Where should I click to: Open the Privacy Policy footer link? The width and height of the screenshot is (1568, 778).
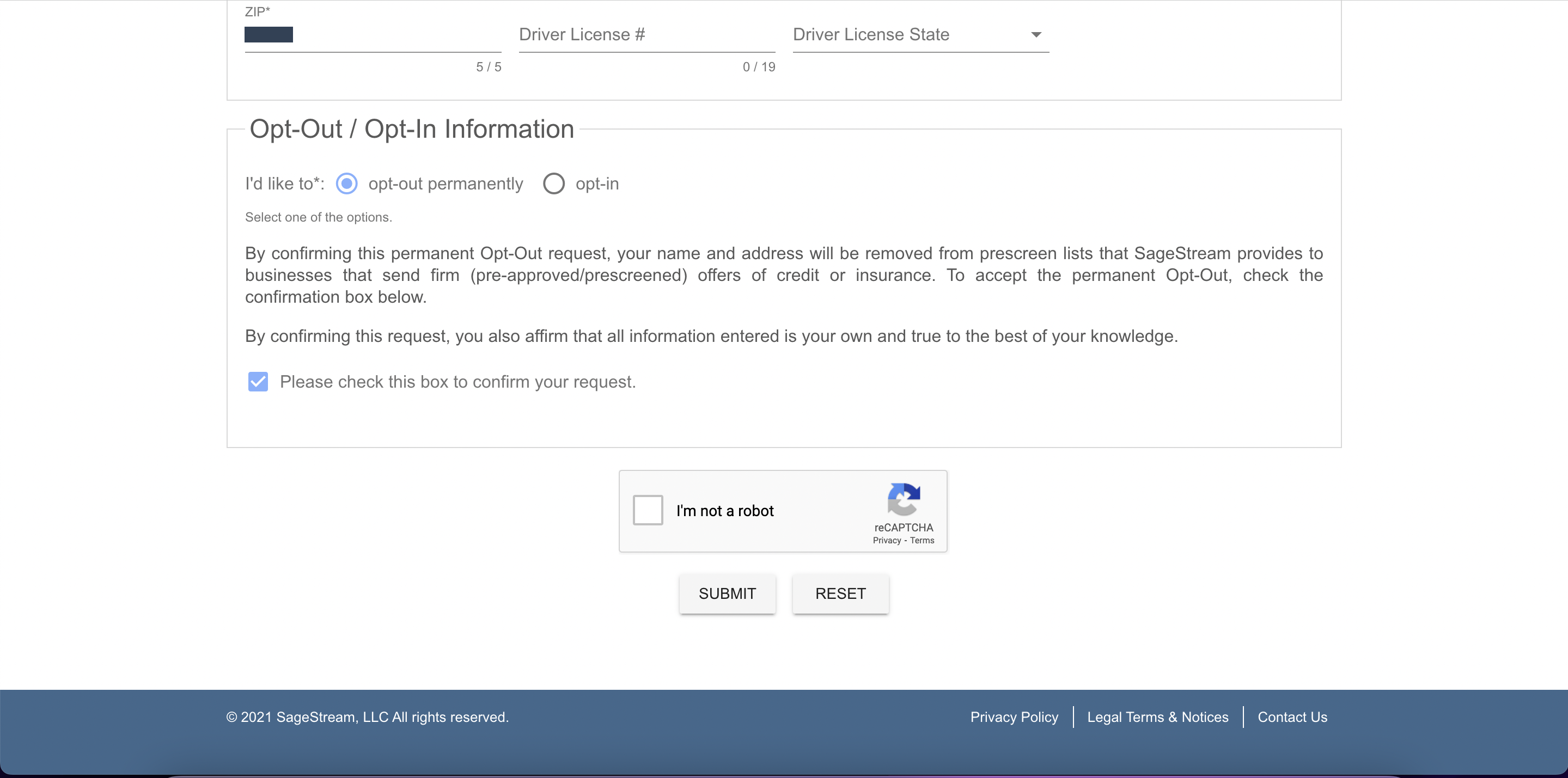tap(1014, 717)
